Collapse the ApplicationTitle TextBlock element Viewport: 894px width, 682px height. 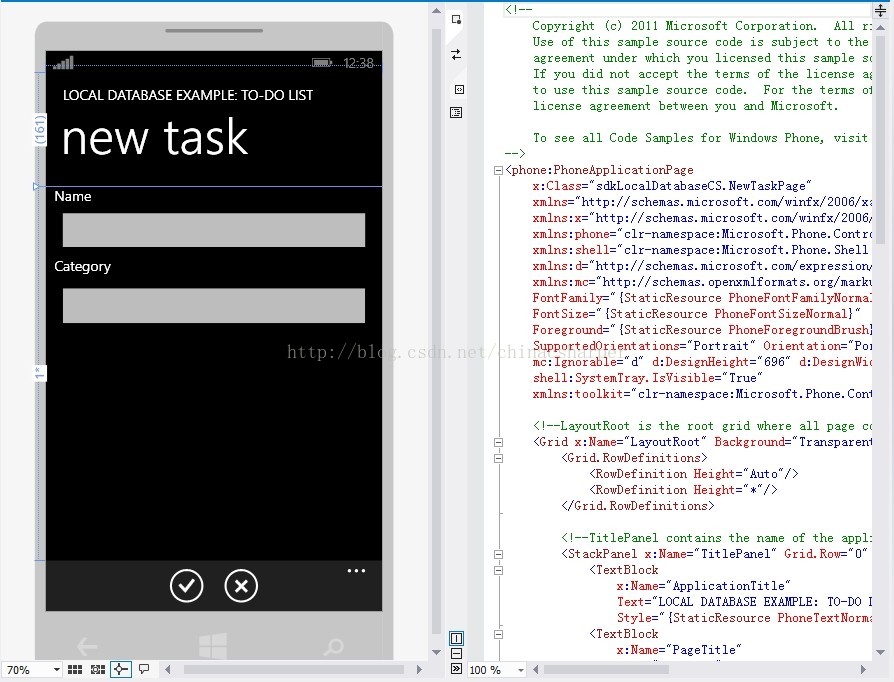[498, 570]
